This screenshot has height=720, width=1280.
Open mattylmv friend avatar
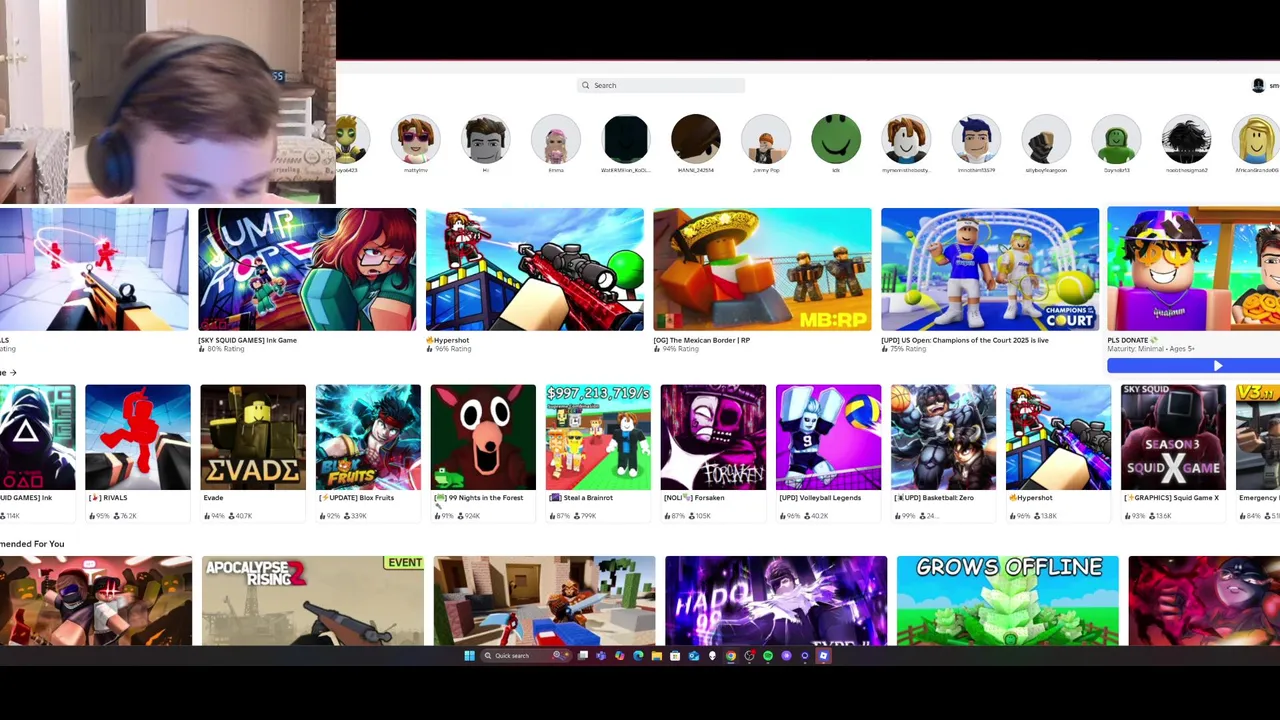415,139
